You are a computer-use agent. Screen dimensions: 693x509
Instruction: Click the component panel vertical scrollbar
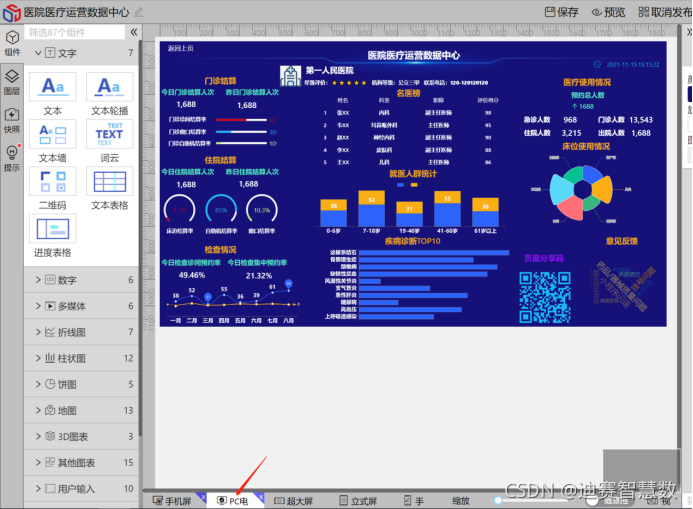coord(141,239)
